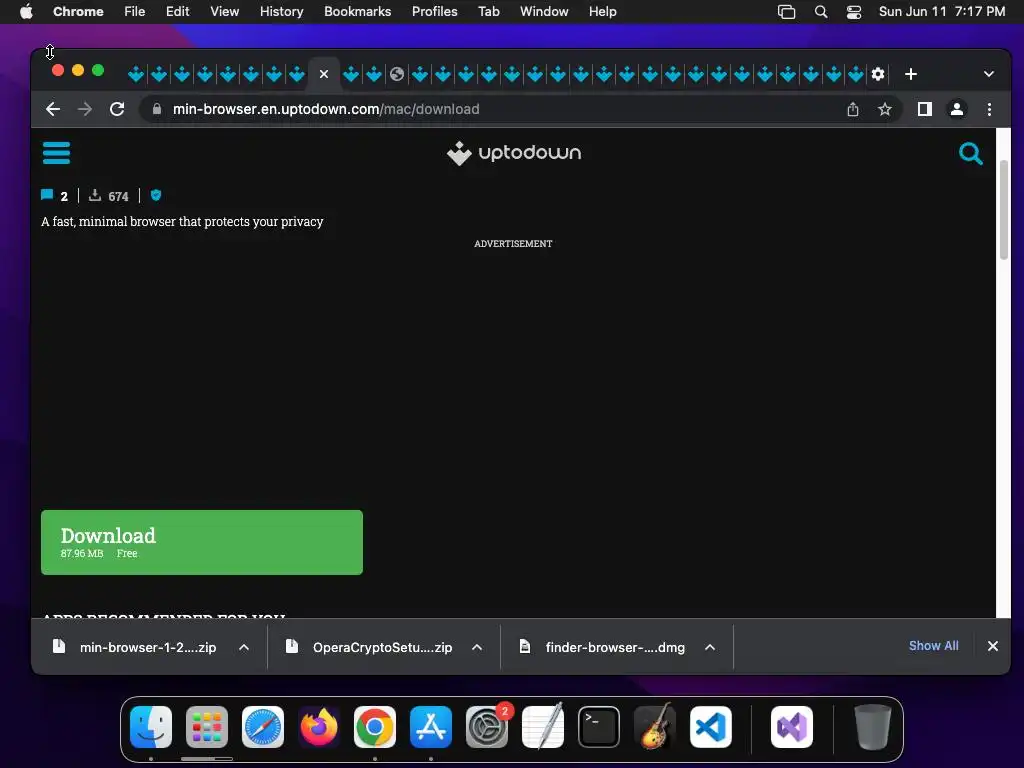Switch to the globe icon tab
The height and width of the screenshot is (768, 1024).
coord(397,74)
